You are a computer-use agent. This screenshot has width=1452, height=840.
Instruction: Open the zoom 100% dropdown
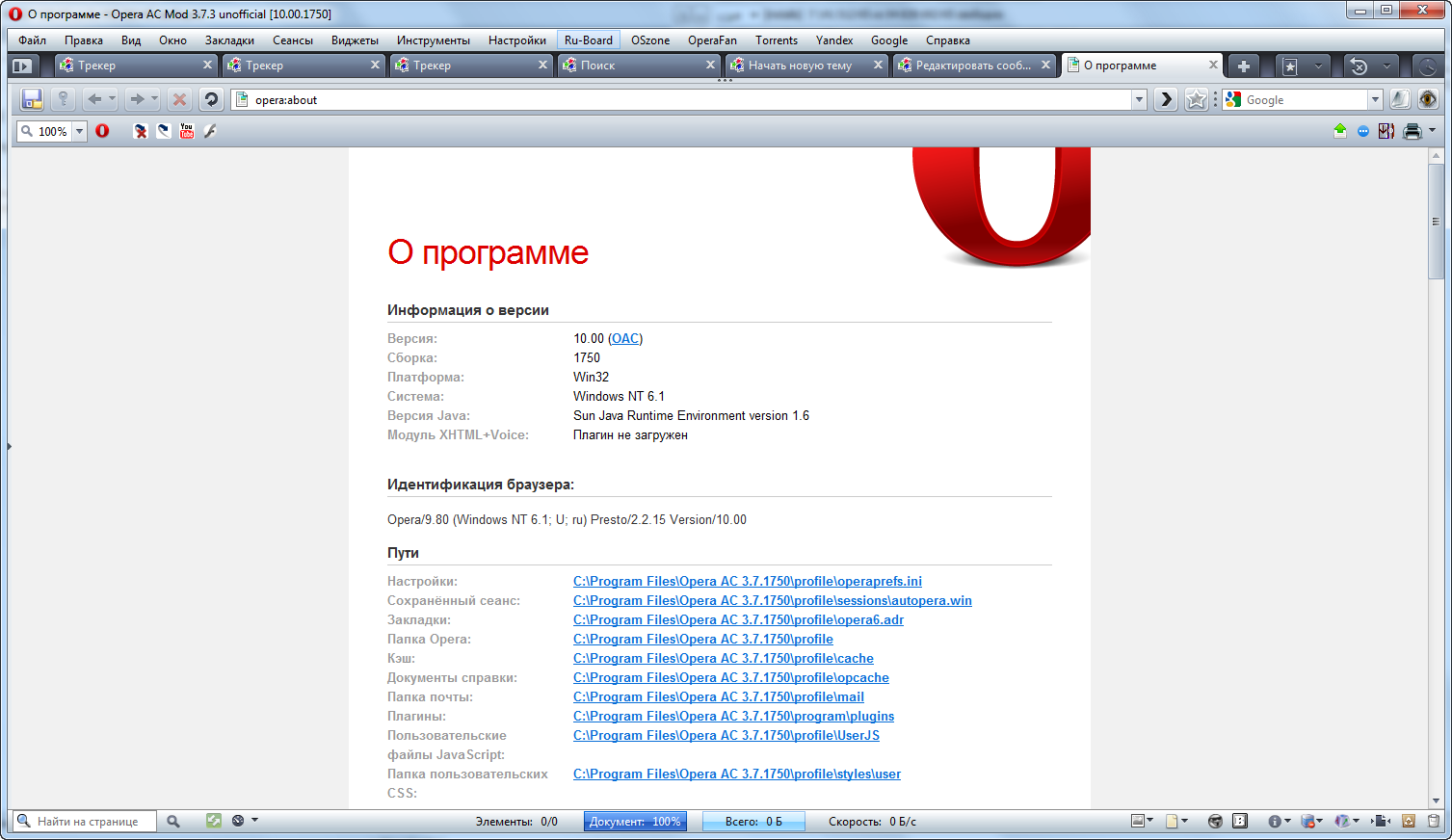[79, 131]
